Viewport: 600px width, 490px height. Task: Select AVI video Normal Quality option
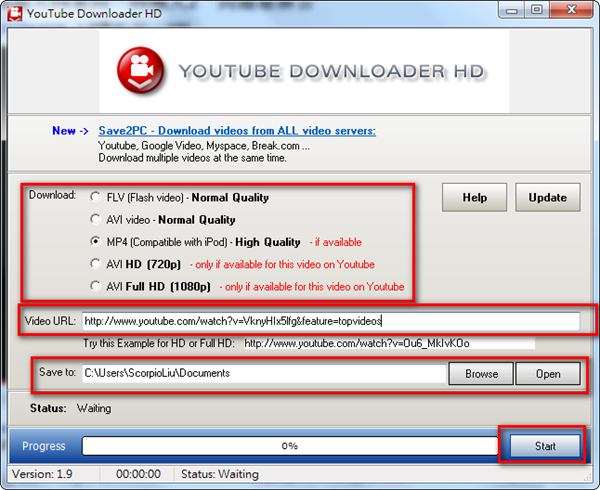[x=95, y=219]
